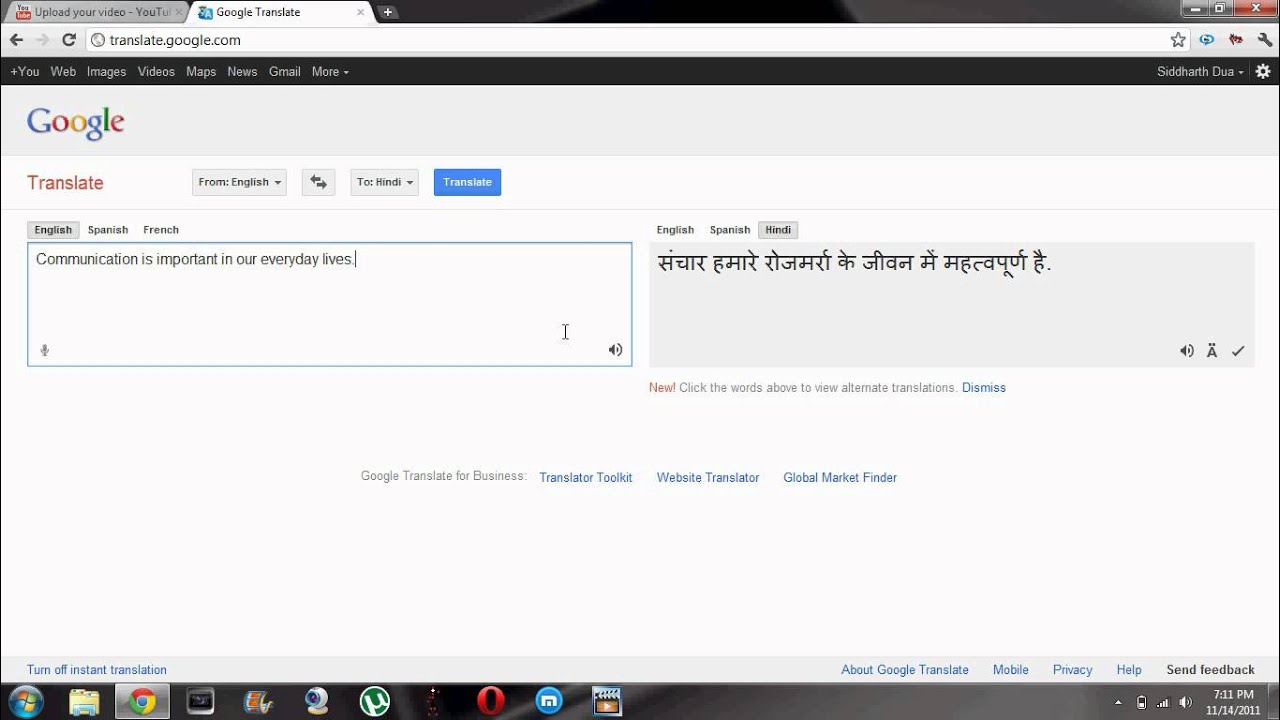The width and height of the screenshot is (1280, 720).
Task: Open Gmail in the Google bar
Action: point(285,72)
